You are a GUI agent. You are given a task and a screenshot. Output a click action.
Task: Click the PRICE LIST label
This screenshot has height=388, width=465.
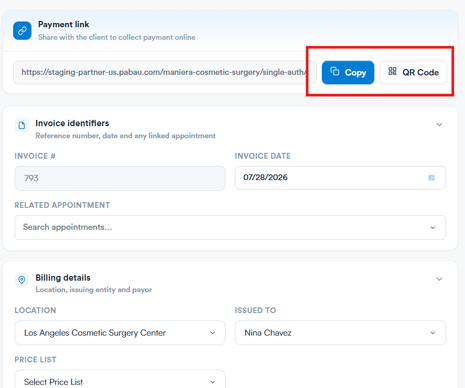point(35,360)
